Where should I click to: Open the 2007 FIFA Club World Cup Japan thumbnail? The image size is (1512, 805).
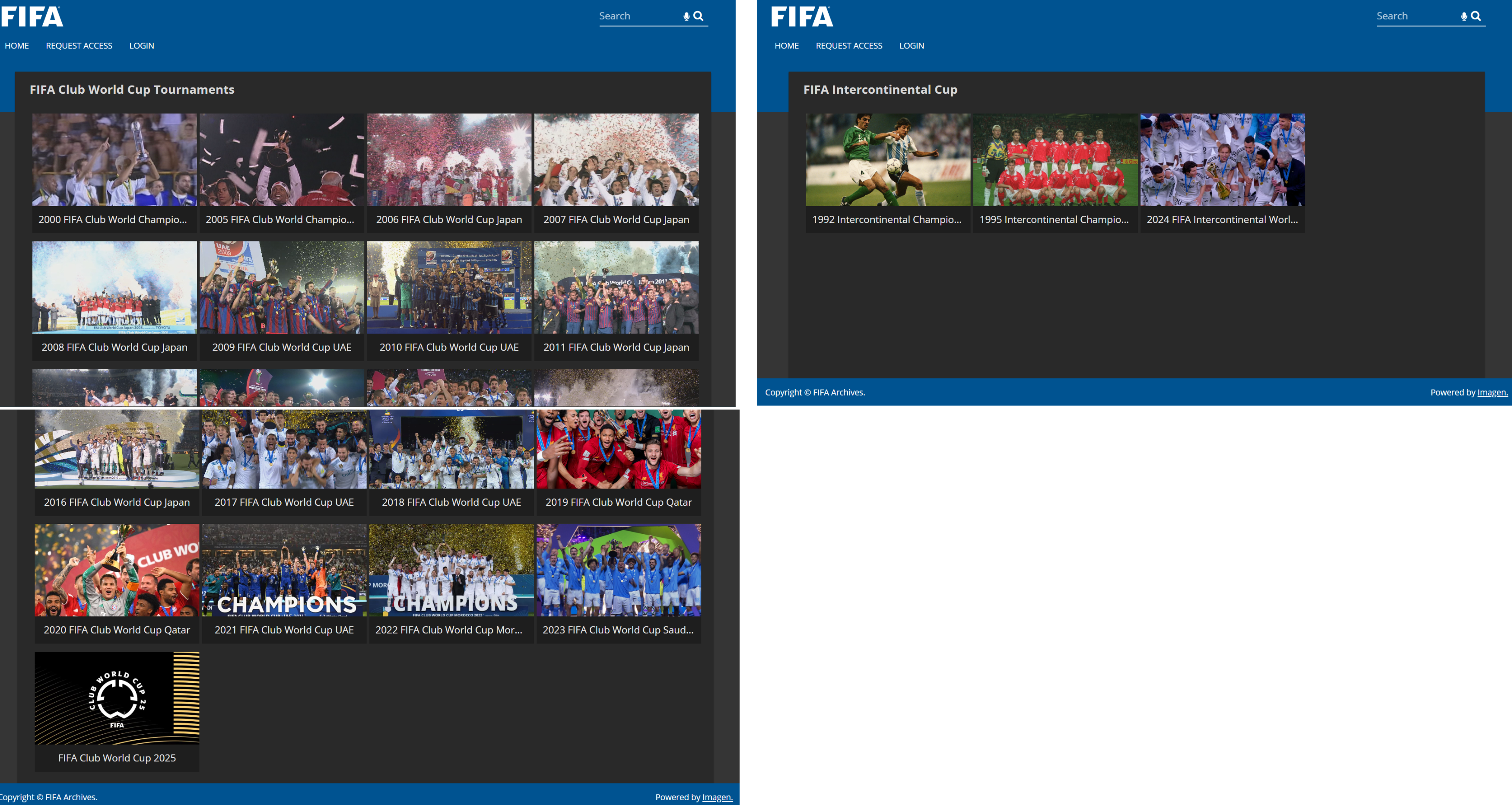tap(616, 160)
